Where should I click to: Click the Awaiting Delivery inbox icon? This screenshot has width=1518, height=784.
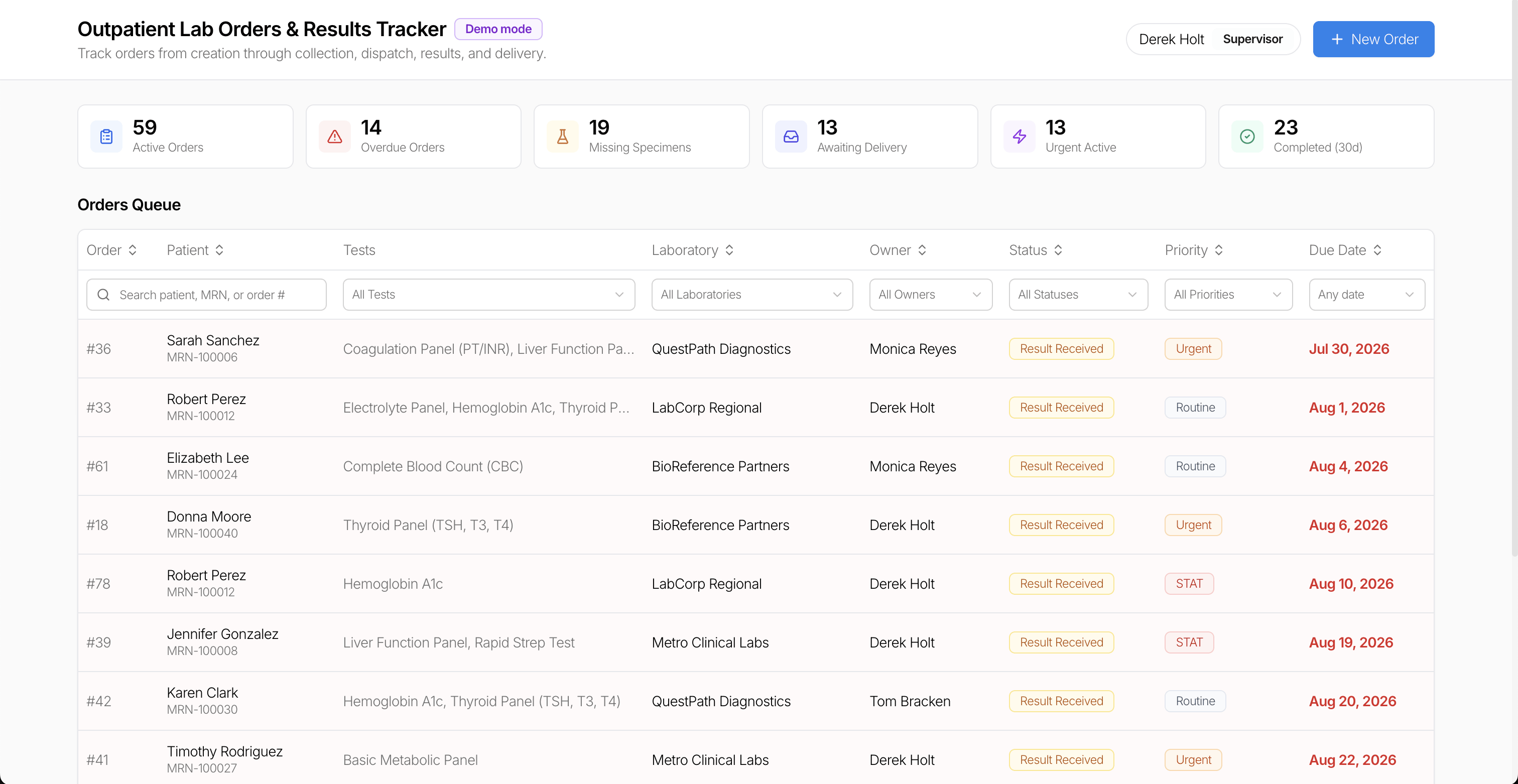tap(791, 137)
